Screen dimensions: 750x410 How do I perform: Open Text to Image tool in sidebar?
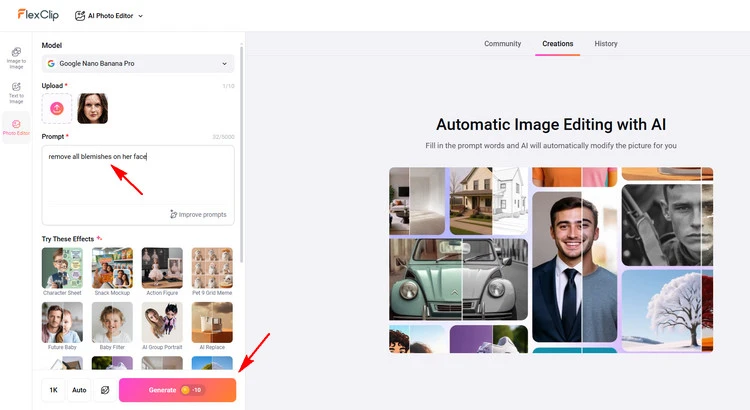click(x=16, y=92)
